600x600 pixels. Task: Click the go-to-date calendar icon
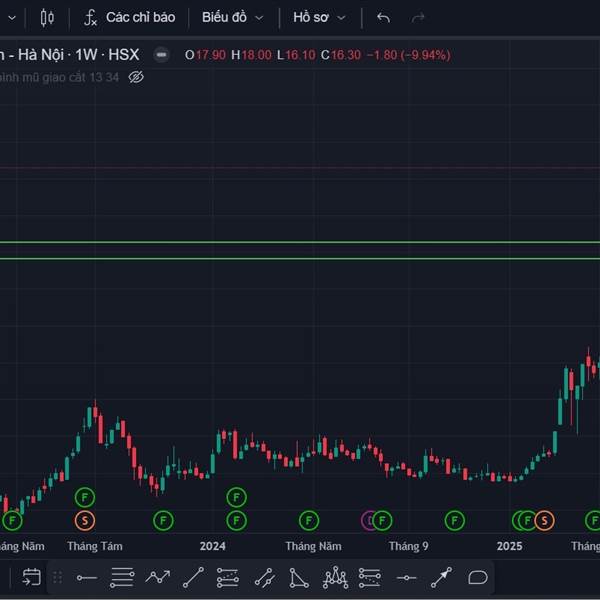tap(31, 577)
